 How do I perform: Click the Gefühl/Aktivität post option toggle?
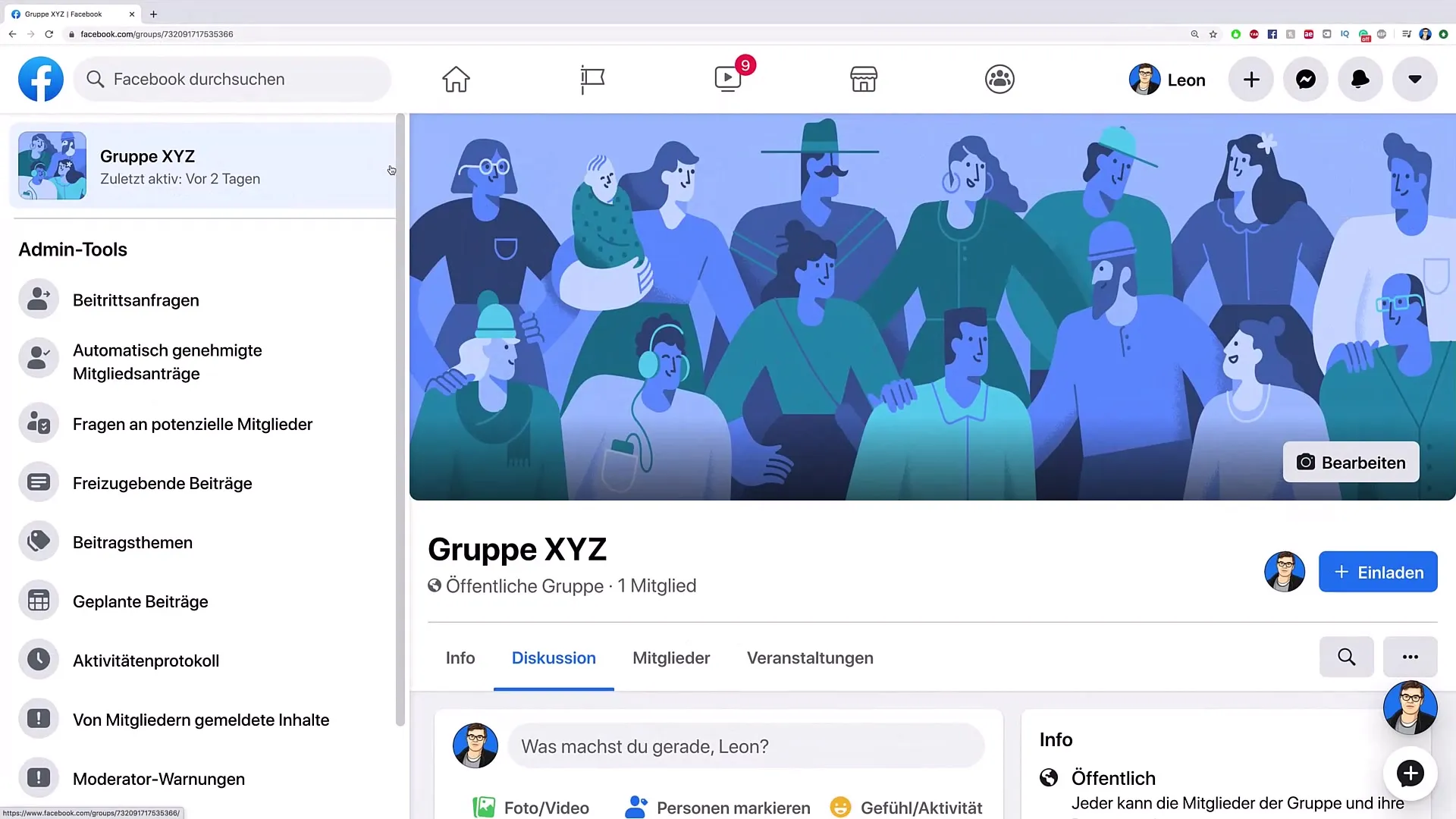[905, 808]
